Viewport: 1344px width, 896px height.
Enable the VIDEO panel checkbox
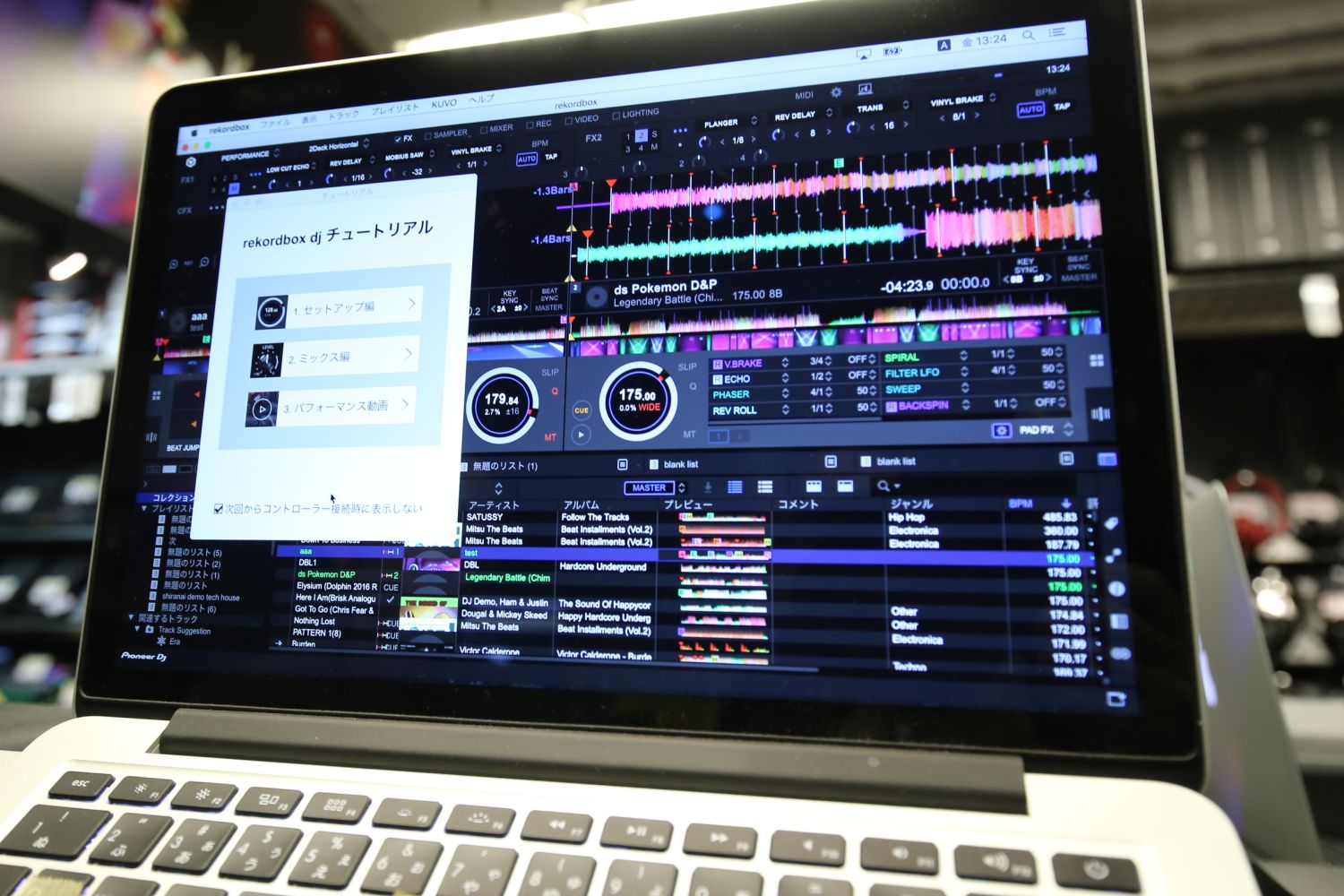(568, 120)
